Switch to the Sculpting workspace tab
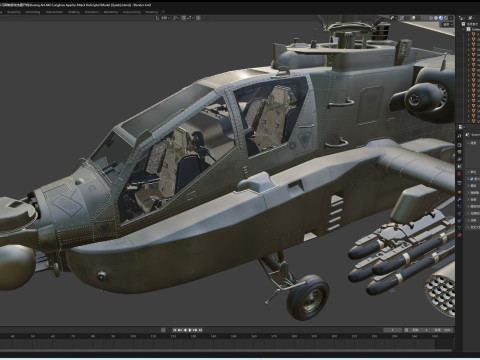Screen dimensions: 480x360 coord(14,12)
